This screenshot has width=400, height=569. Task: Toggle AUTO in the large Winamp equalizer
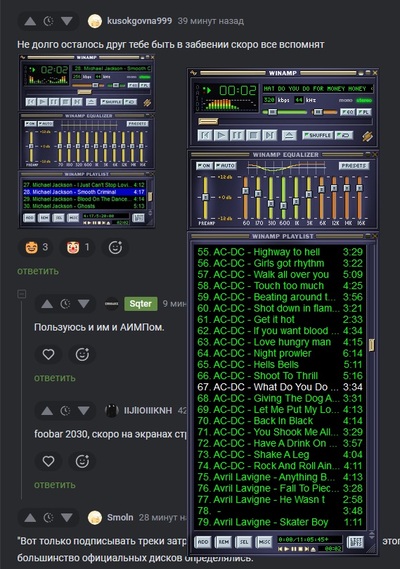click(x=225, y=166)
